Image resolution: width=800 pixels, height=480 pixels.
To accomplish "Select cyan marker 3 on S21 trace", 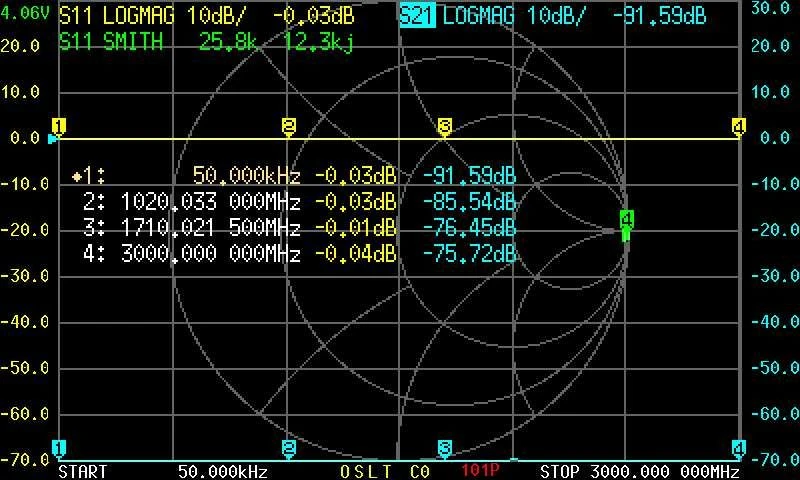I will (444, 449).
